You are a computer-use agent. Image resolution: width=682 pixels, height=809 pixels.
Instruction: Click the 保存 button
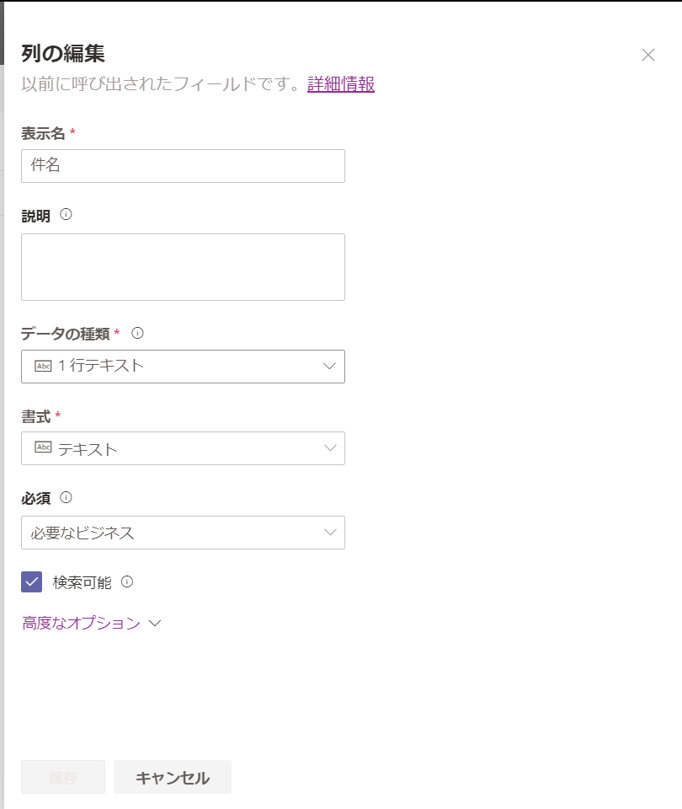point(63,777)
